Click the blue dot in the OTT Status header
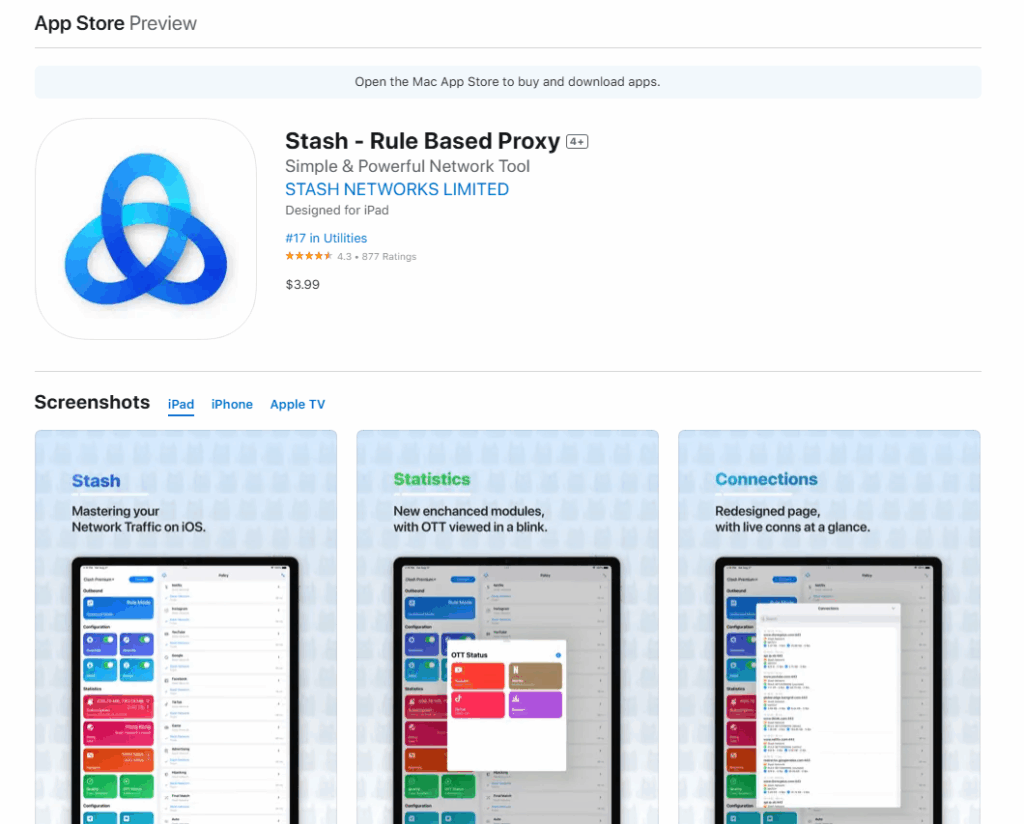This screenshot has width=1024, height=824. [x=558, y=655]
